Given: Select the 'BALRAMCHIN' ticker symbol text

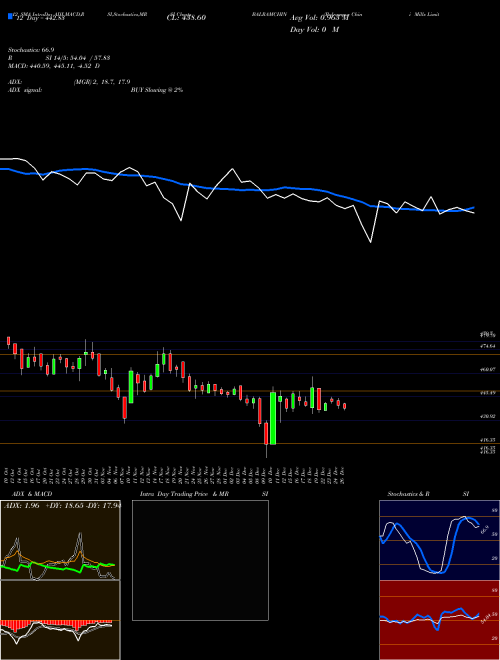Looking at the screenshot, I should click(269, 14).
